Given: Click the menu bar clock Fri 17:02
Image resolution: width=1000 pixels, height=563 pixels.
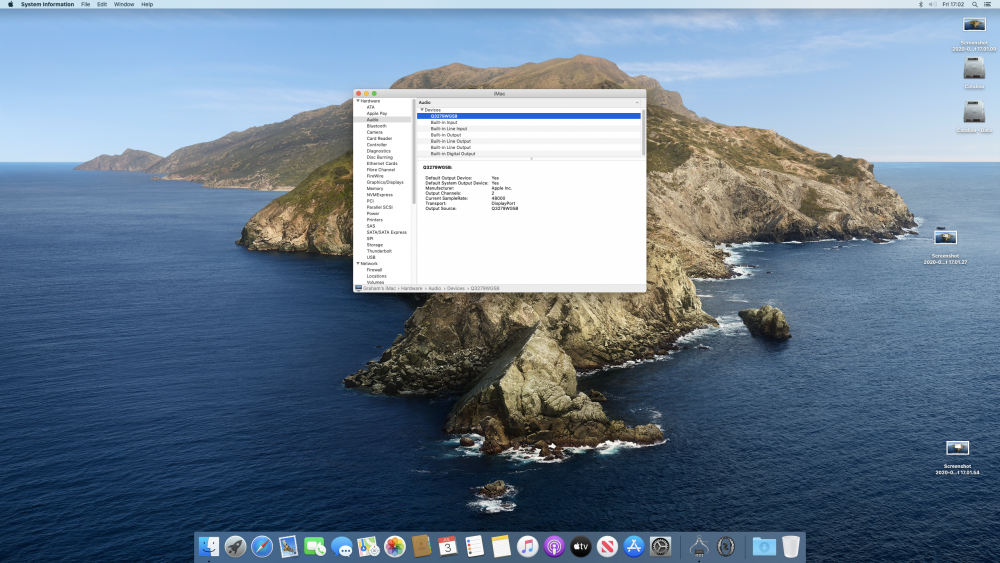Looking at the screenshot, I should (x=953, y=4).
